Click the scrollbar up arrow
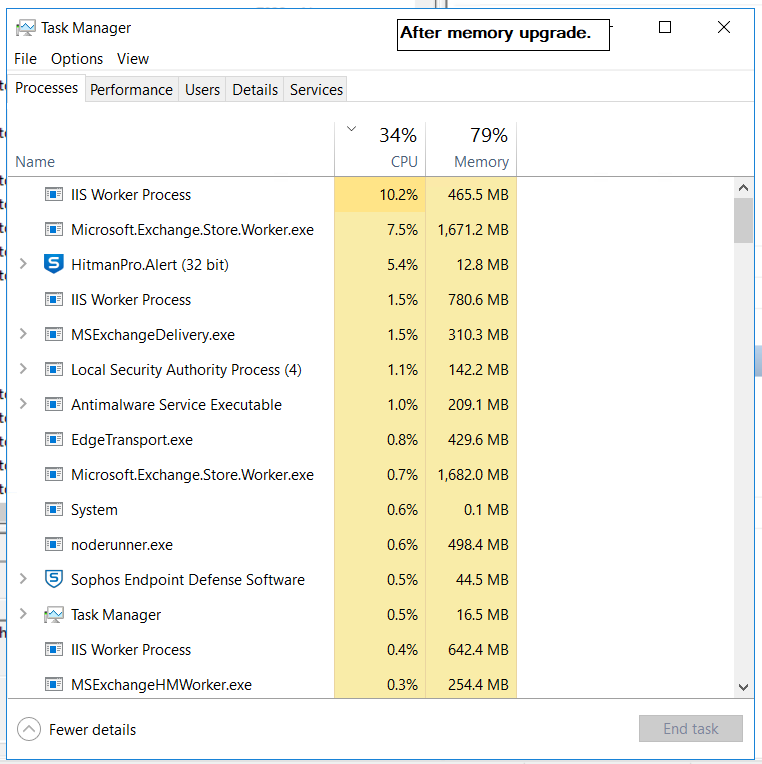The width and height of the screenshot is (762, 764). 743,188
